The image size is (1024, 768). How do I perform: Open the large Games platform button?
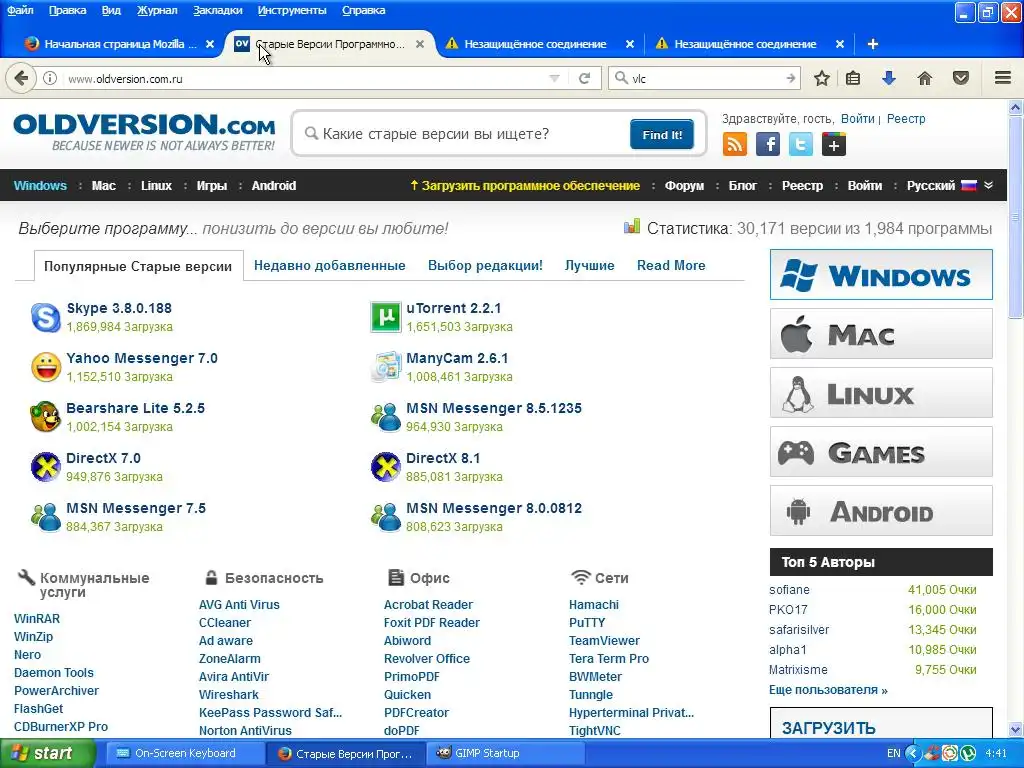click(881, 452)
